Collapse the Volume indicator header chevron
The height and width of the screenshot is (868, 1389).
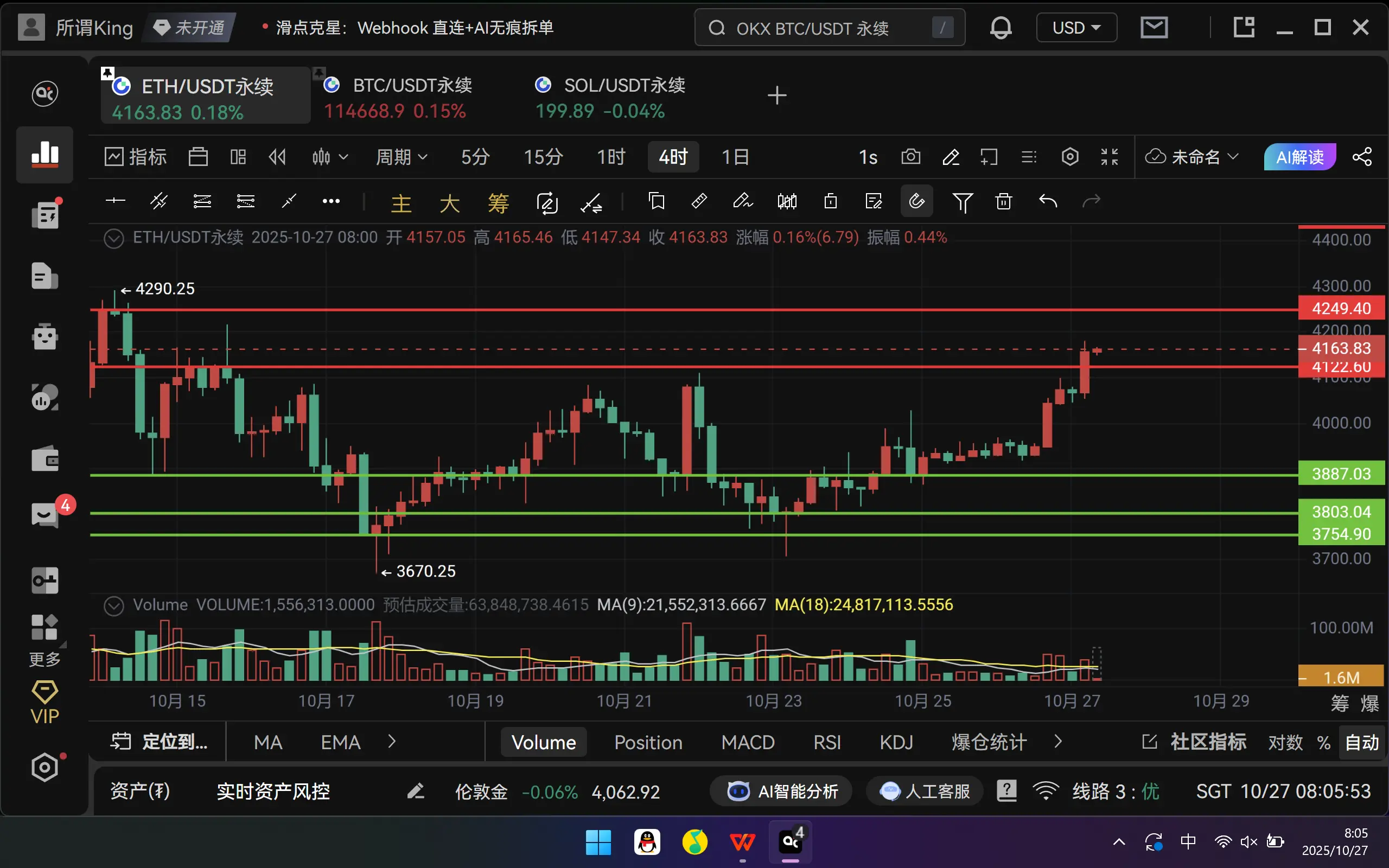113,605
